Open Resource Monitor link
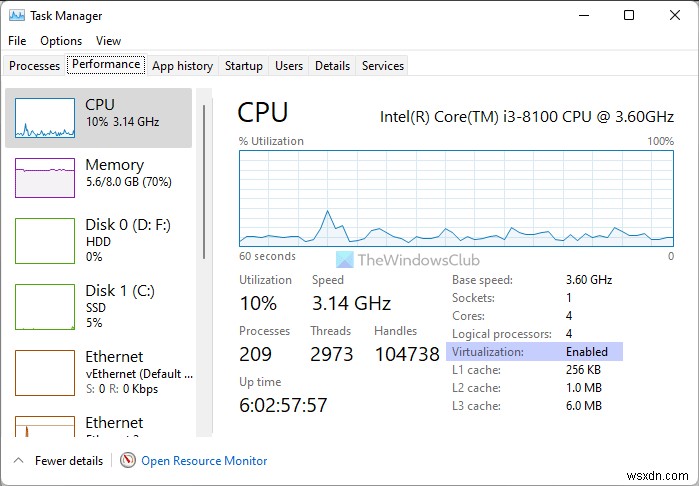Viewport: 700px width, 486px height. coord(204,461)
